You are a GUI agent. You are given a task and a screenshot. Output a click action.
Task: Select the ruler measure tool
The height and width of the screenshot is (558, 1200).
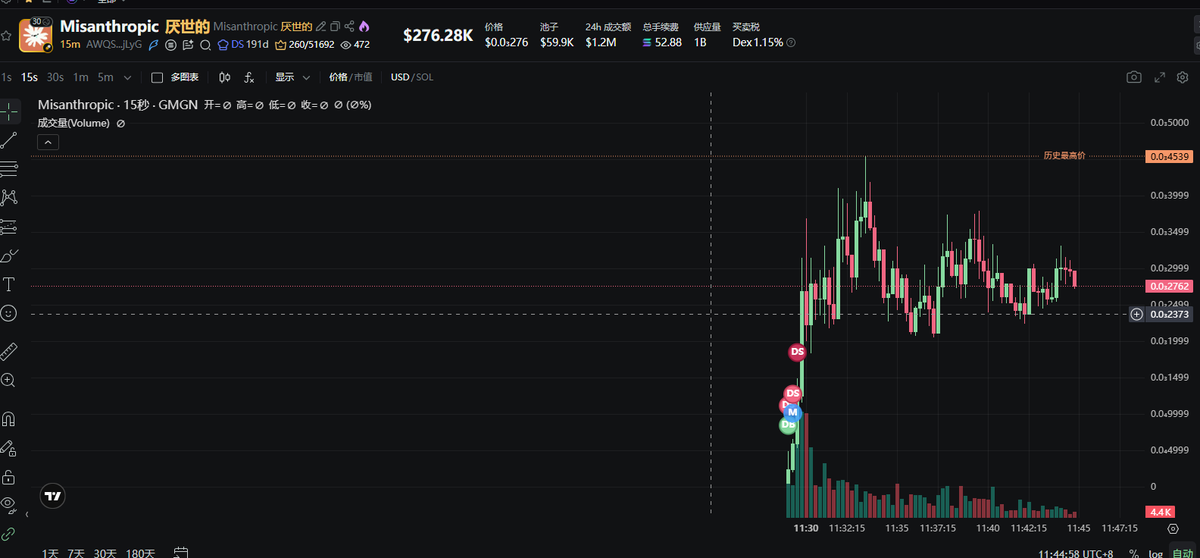point(9,351)
